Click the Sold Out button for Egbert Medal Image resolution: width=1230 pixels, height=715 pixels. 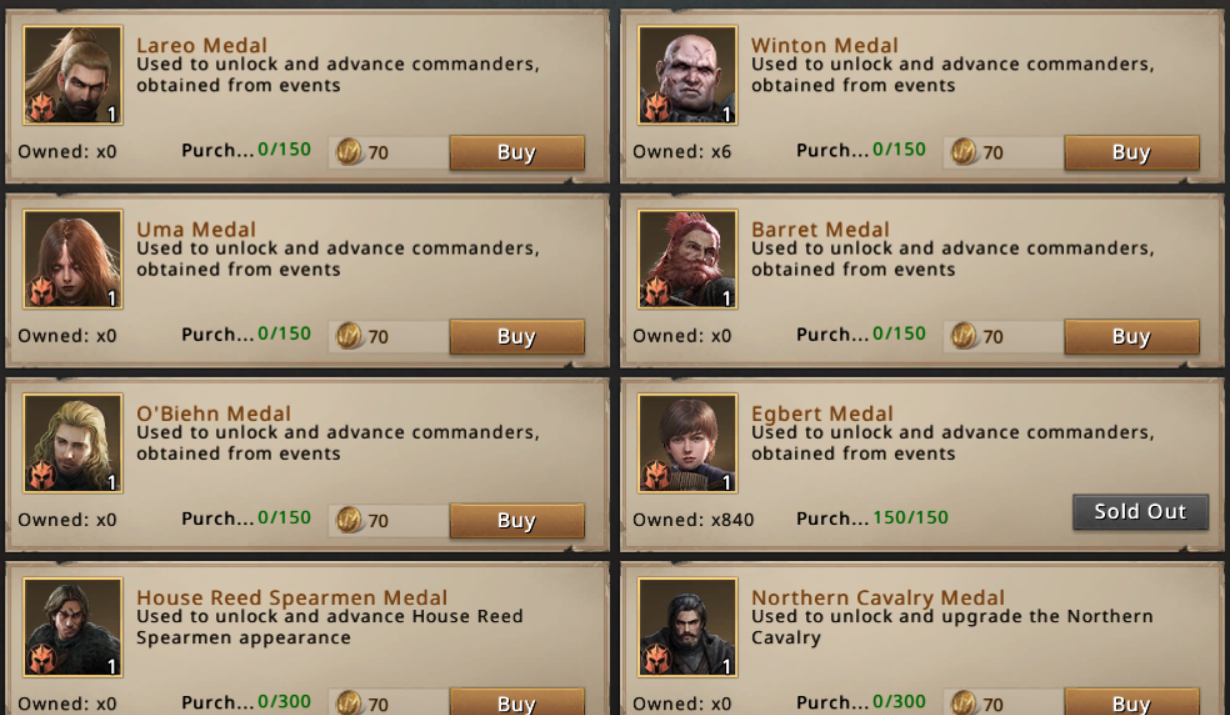click(1140, 512)
